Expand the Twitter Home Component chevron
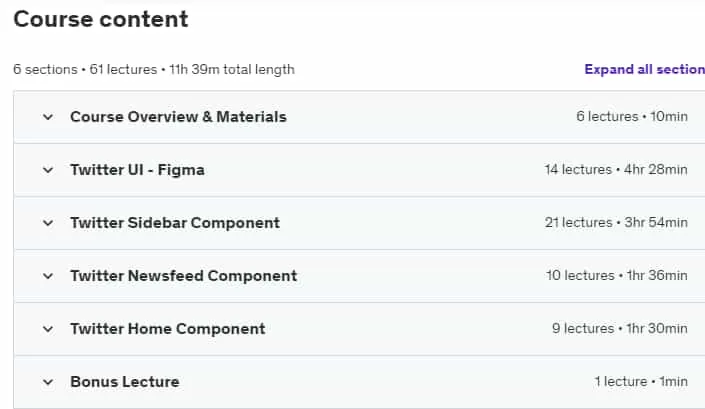 point(48,329)
